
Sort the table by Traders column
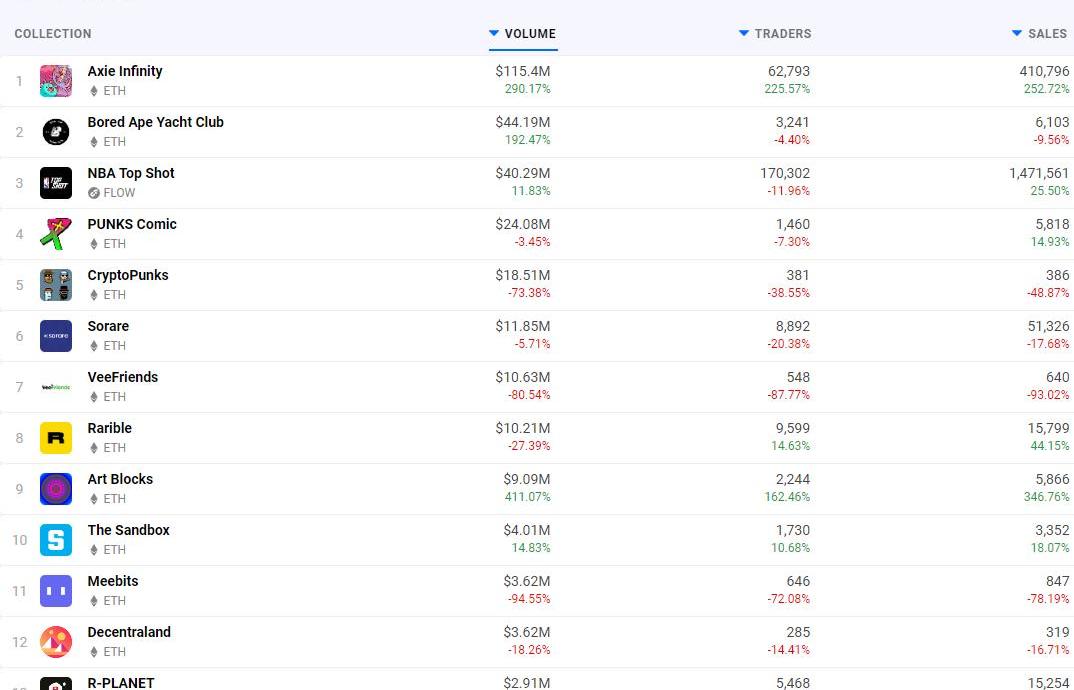pos(775,34)
